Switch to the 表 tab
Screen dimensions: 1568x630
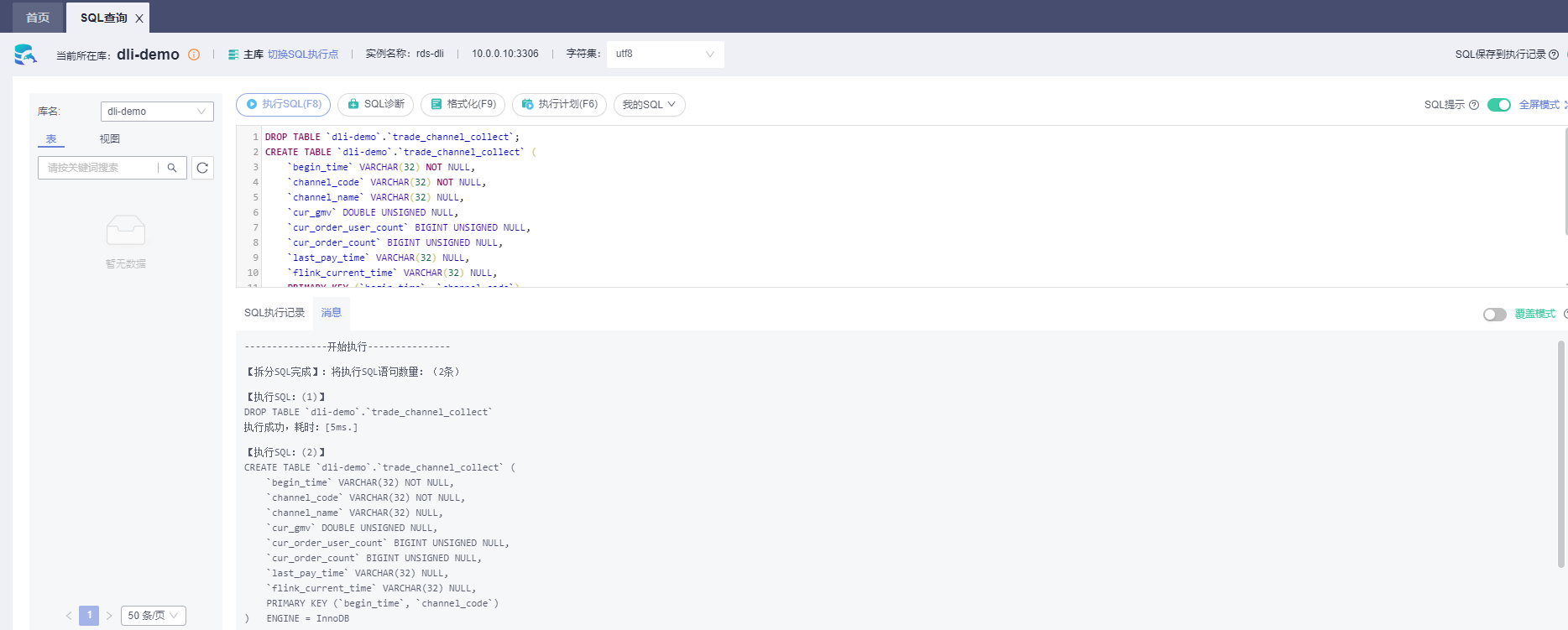[51, 139]
